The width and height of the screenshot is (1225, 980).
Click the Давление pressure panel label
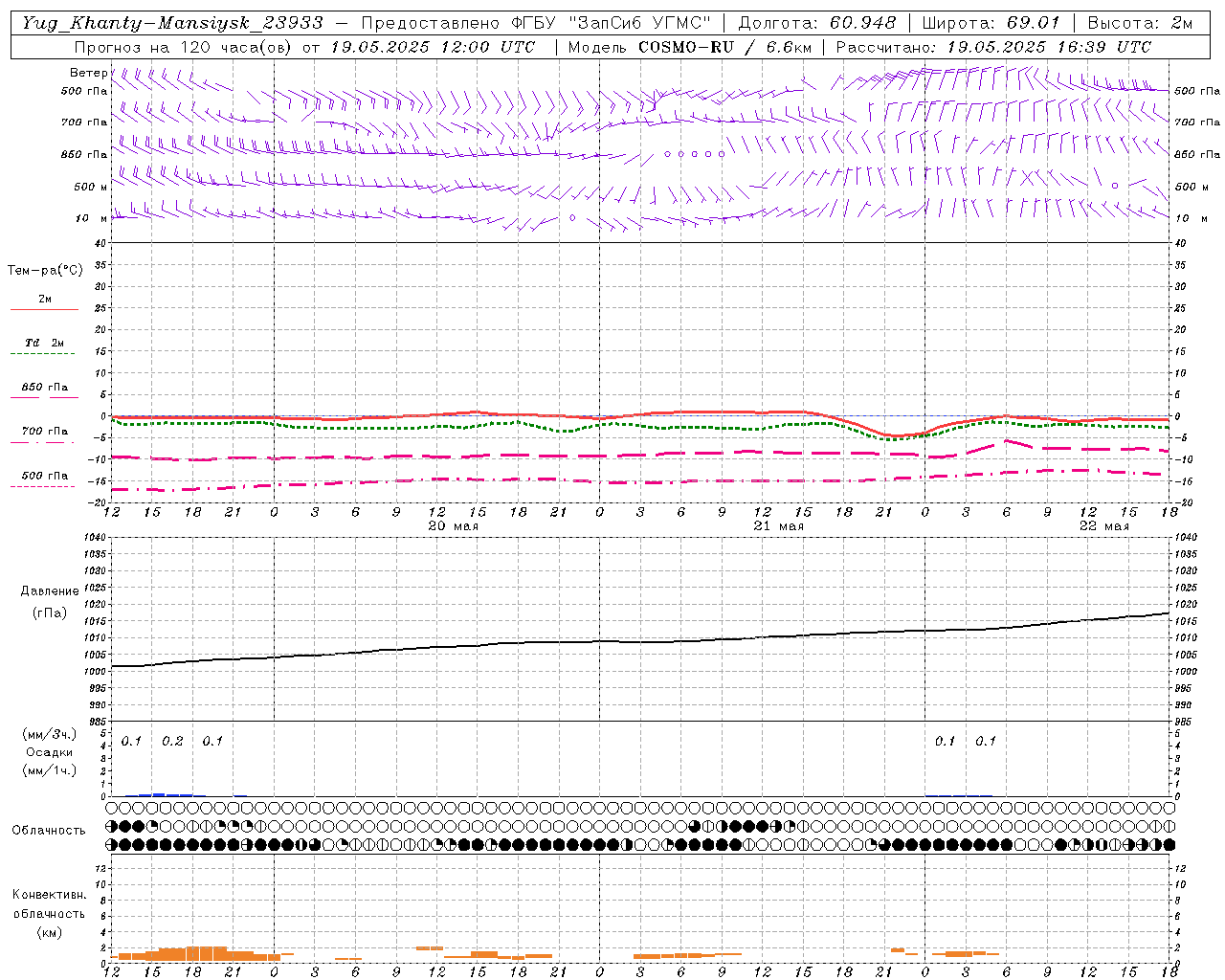click(x=50, y=591)
